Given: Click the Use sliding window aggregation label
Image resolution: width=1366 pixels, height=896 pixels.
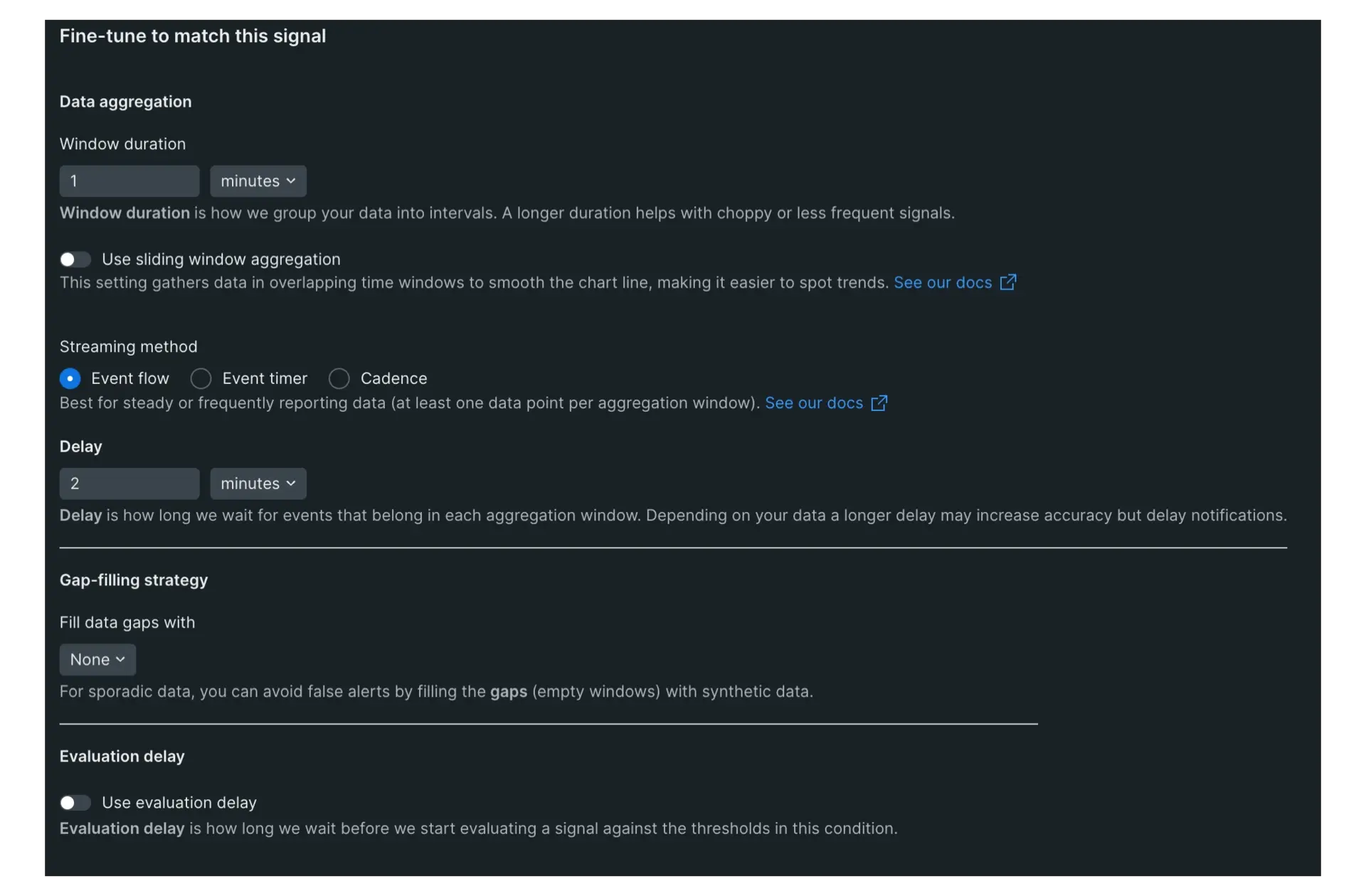Looking at the screenshot, I should point(221,260).
